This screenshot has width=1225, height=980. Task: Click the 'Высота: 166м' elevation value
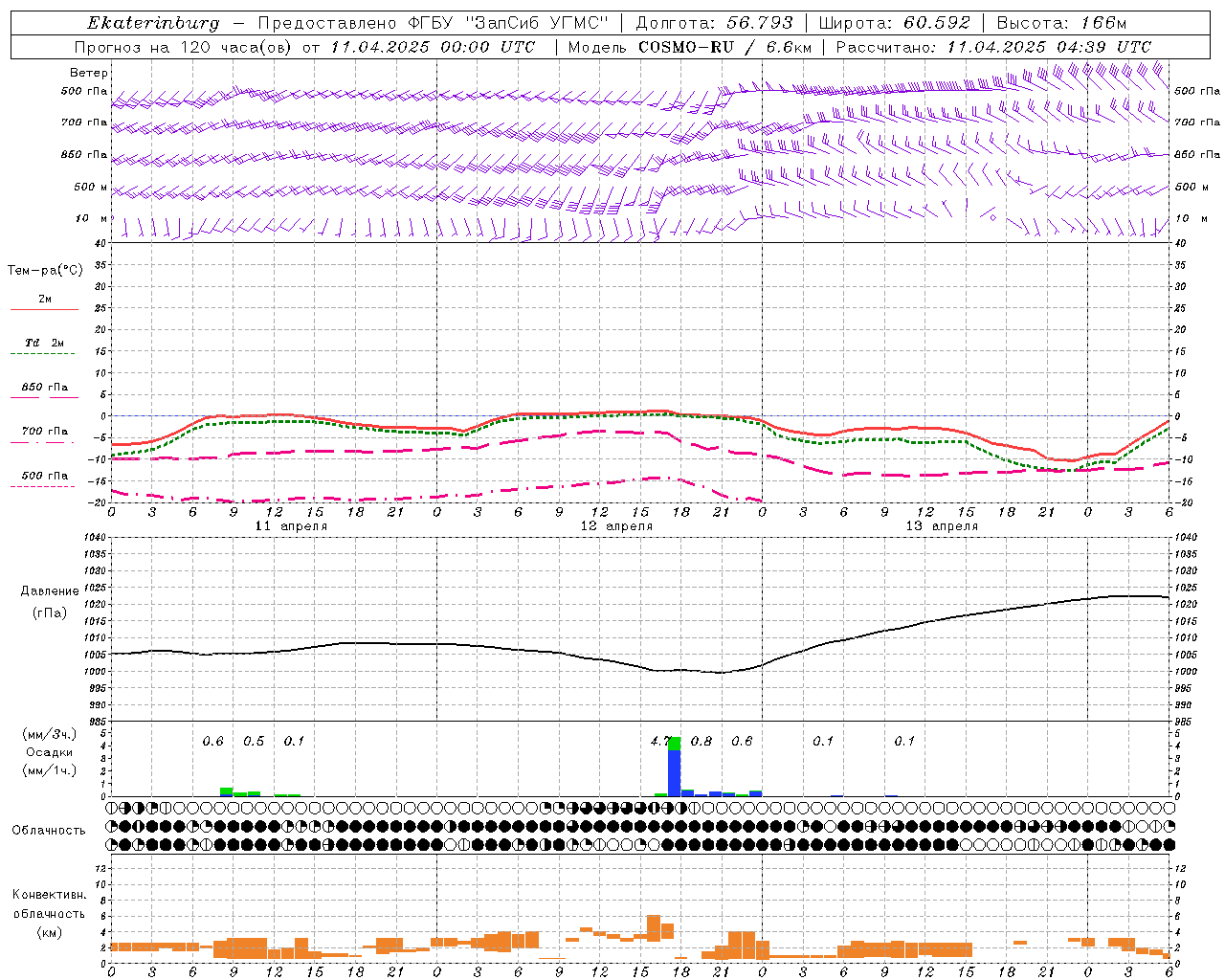coord(1062,23)
